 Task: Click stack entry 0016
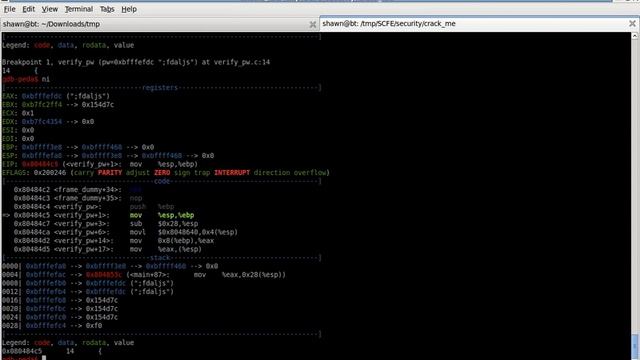(x=60, y=300)
